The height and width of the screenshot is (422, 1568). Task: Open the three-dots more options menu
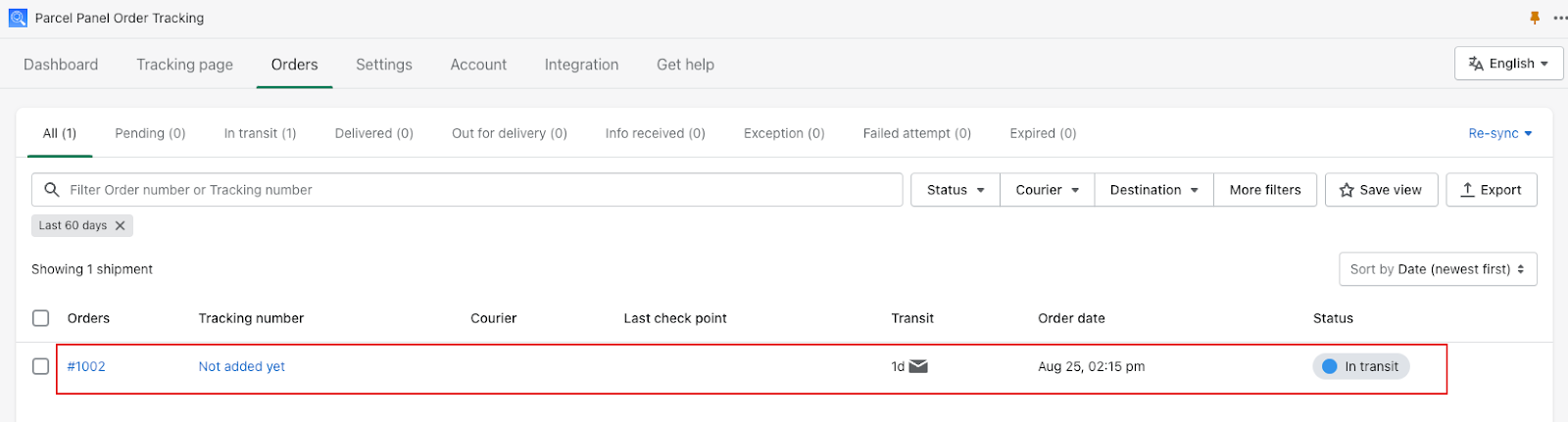[x=1560, y=18]
